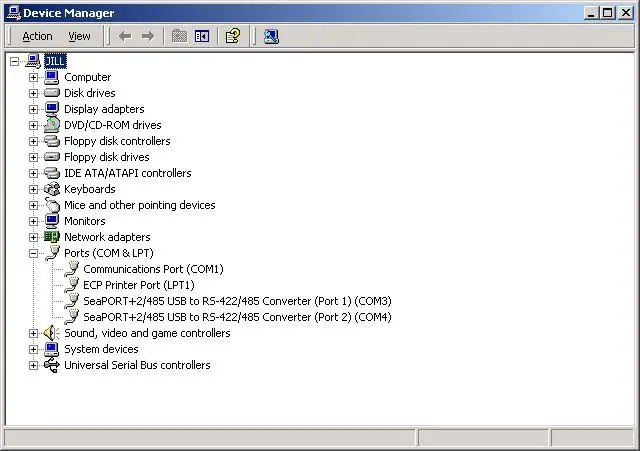Click the Disk drives icon
Screen dimensions: 640x451
[52, 93]
